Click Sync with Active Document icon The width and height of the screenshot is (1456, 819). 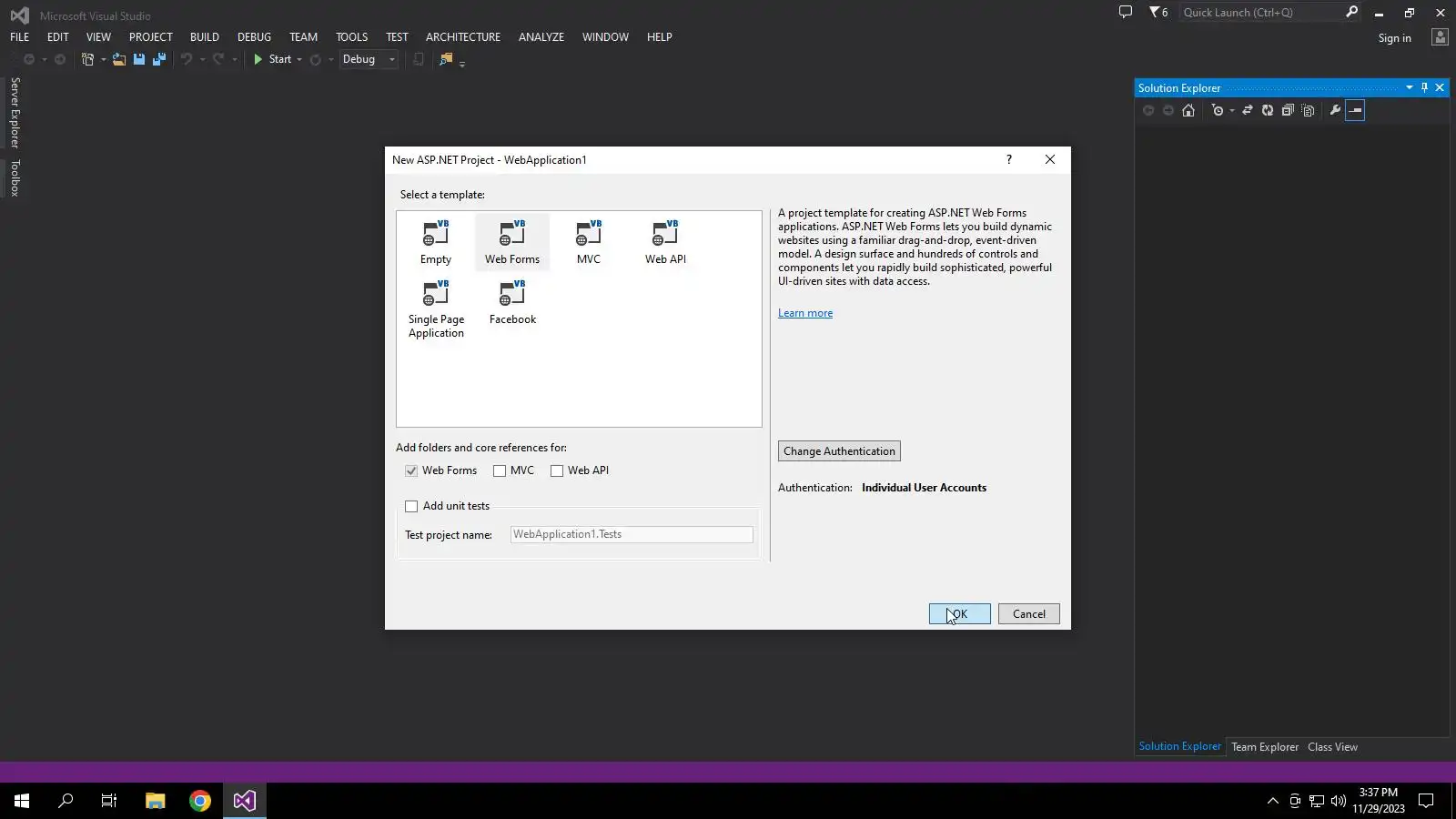(x=1248, y=110)
